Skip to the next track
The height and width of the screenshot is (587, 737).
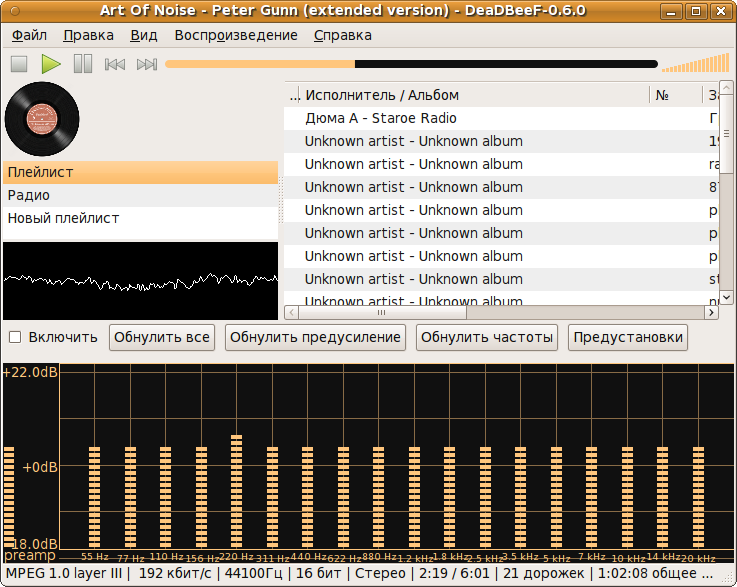pos(147,64)
